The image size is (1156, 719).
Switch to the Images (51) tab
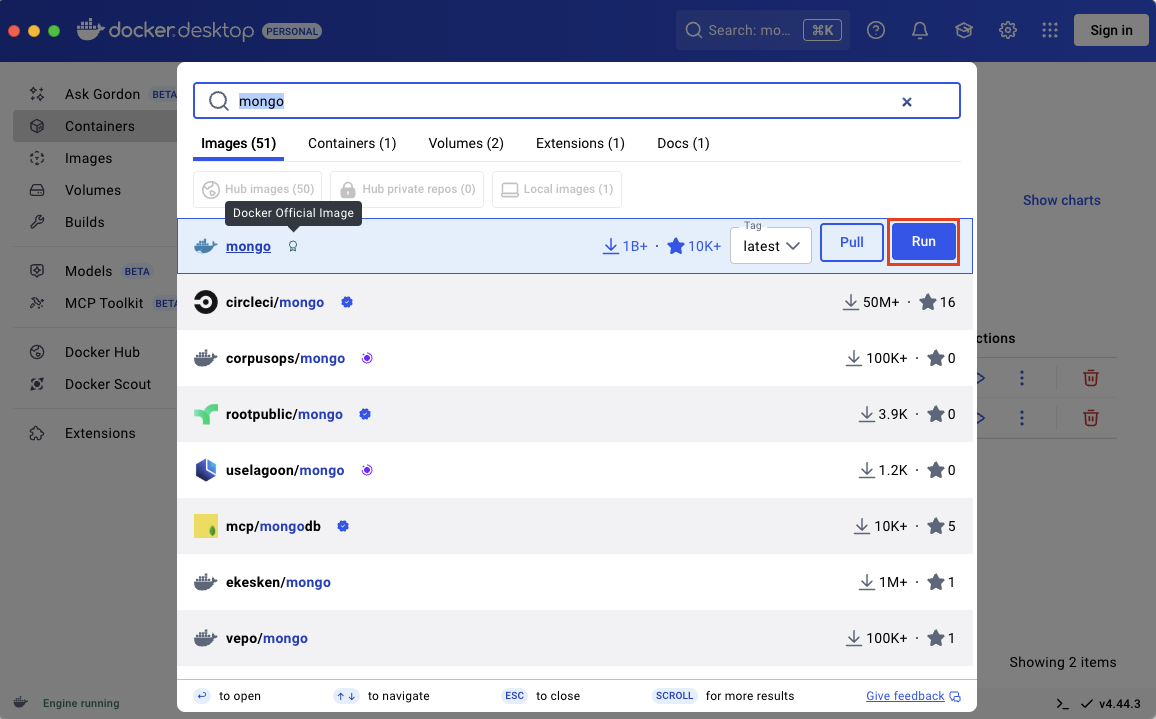point(238,143)
